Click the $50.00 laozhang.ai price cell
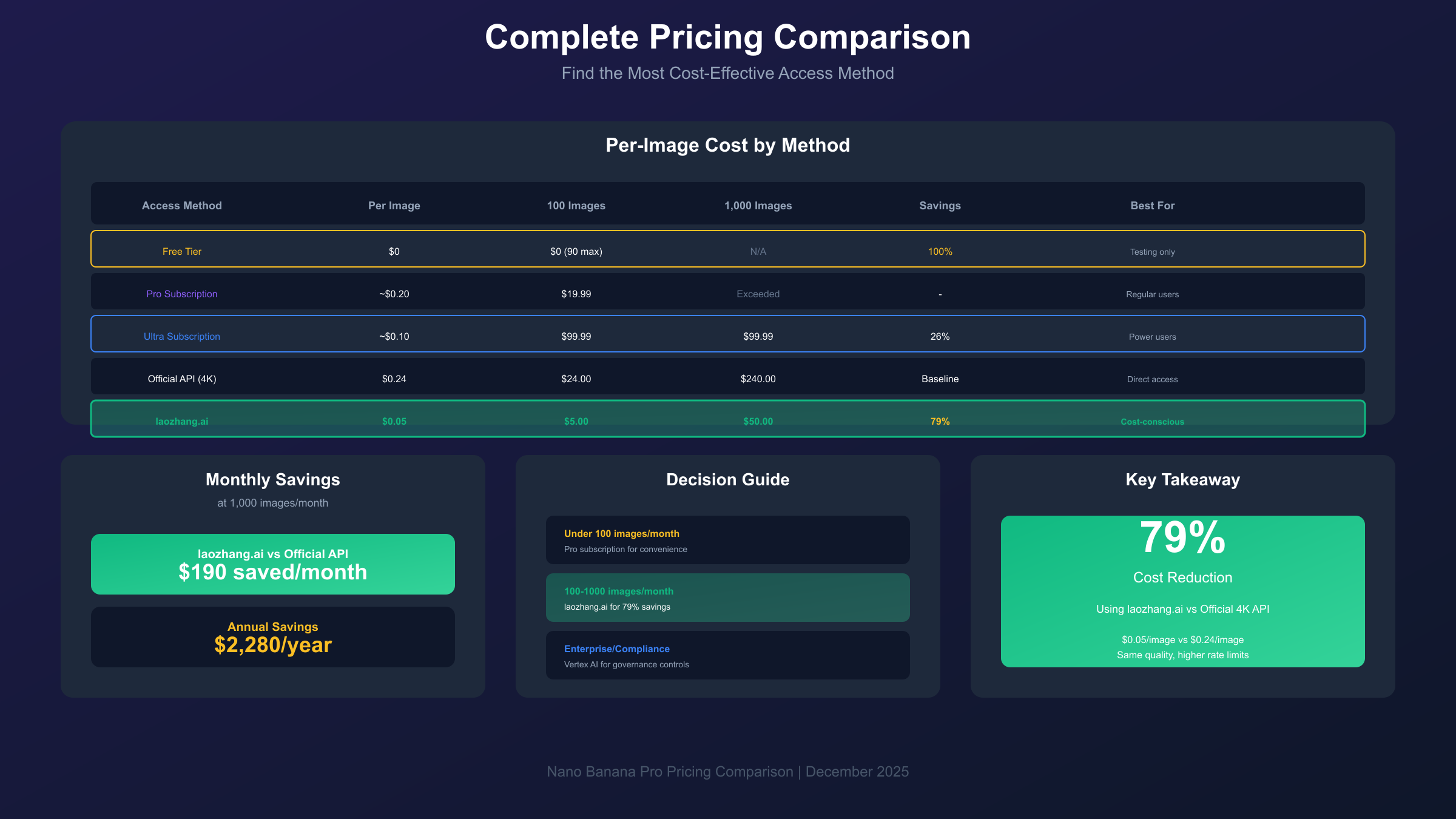 pyautogui.click(x=758, y=422)
